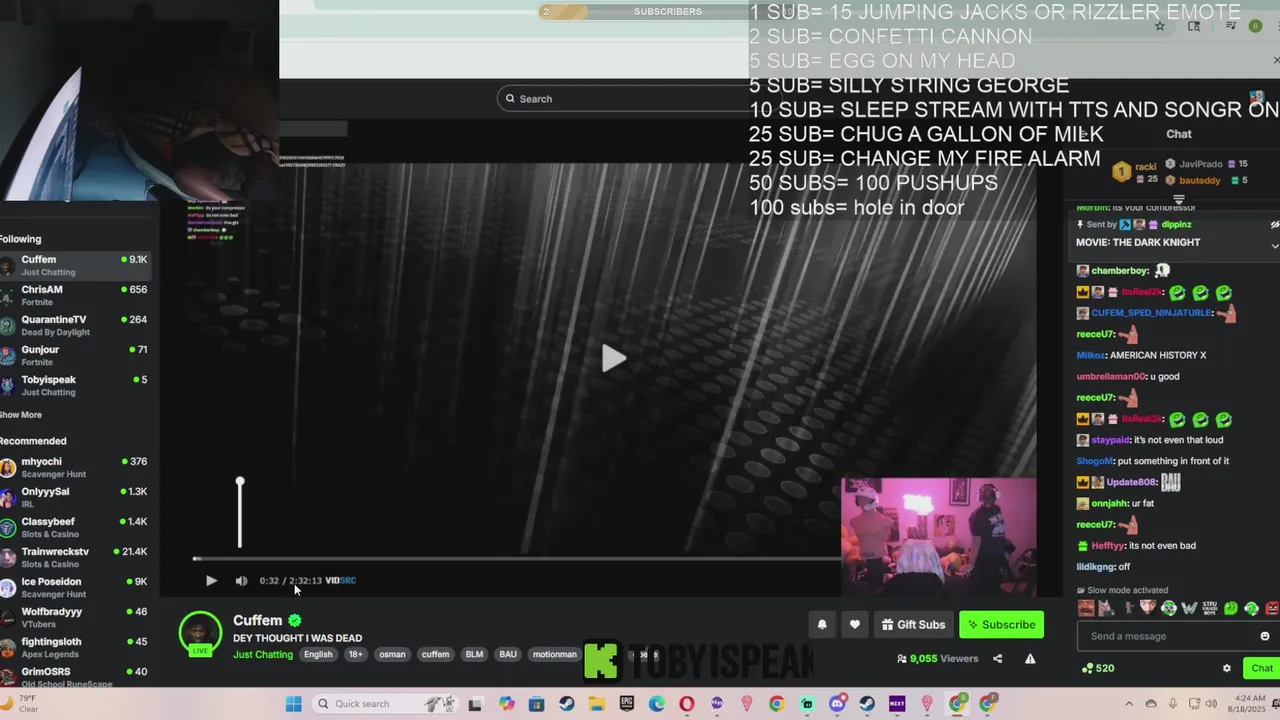The width and height of the screenshot is (1280, 720).
Task: Click the Send a message input
Action: point(1170,636)
